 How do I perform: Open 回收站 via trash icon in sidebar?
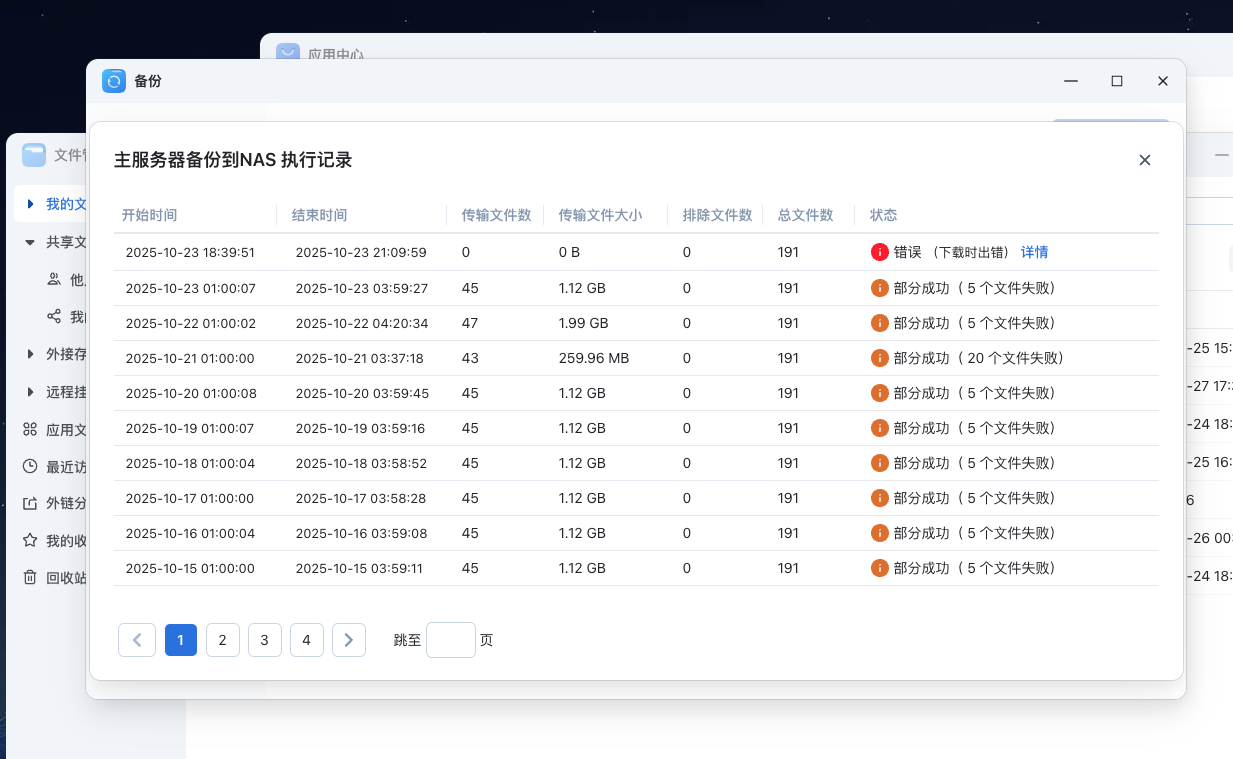(30, 576)
